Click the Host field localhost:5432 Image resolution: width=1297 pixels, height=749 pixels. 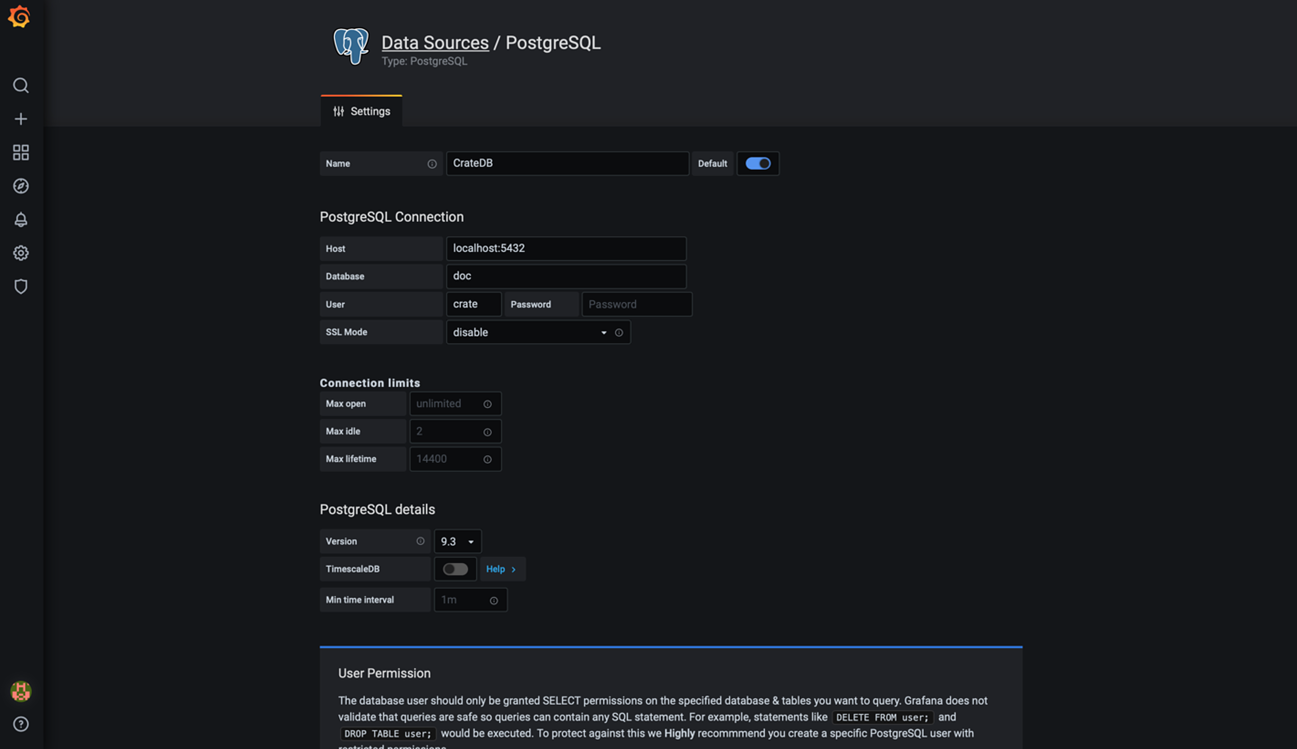coord(566,248)
